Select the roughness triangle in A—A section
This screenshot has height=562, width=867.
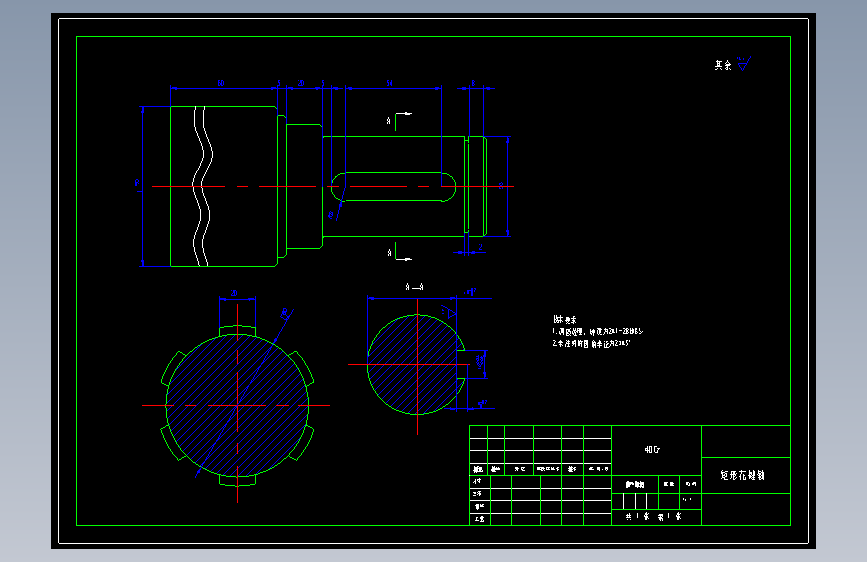coord(450,313)
